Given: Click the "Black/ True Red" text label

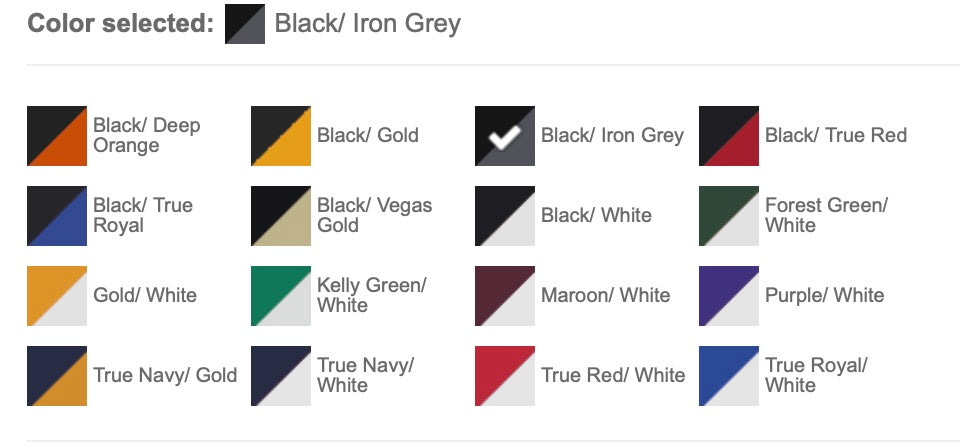Looking at the screenshot, I should tap(836, 136).
